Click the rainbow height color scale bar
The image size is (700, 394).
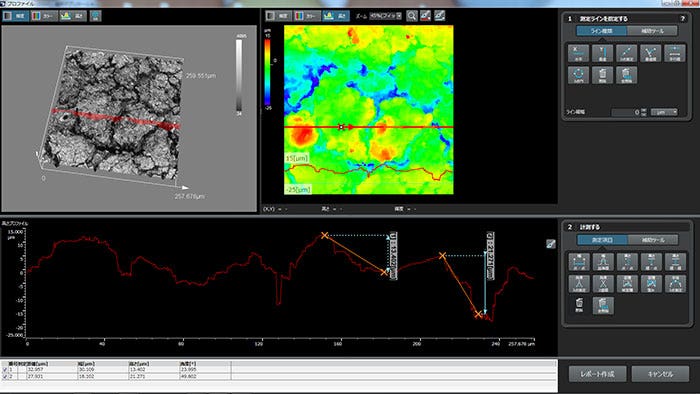267,72
